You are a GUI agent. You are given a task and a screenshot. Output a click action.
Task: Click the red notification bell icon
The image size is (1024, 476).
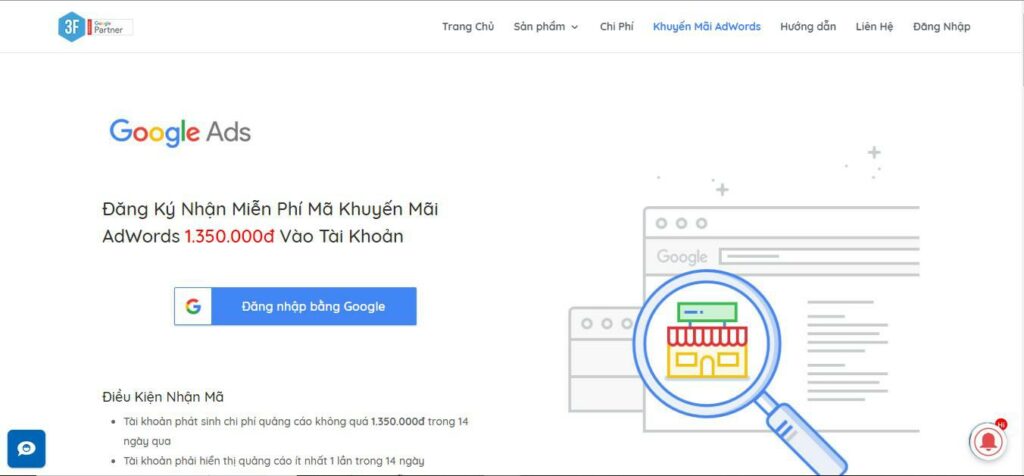pyautogui.click(x=987, y=441)
